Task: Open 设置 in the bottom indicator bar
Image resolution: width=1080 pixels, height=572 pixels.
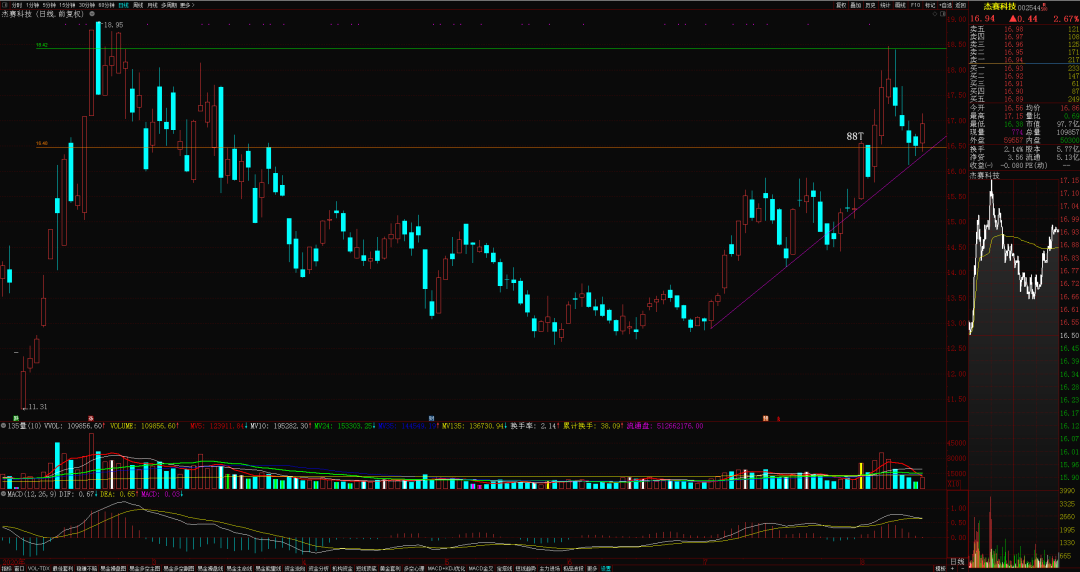Action: pos(606,569)
